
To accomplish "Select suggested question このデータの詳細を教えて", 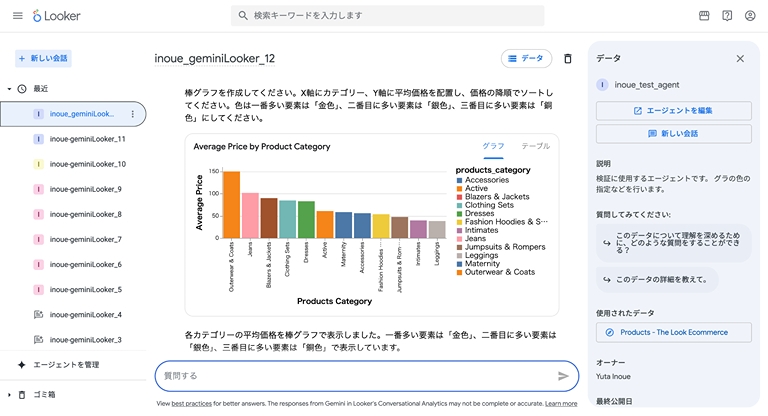I will click(657, 279).
